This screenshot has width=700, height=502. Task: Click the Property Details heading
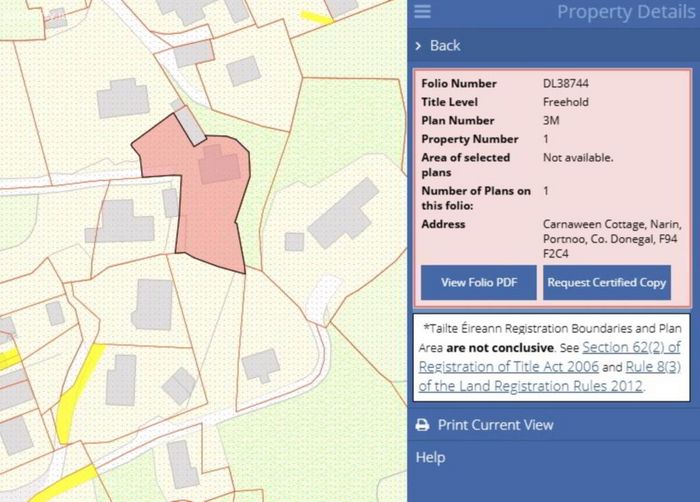[626, 12]
